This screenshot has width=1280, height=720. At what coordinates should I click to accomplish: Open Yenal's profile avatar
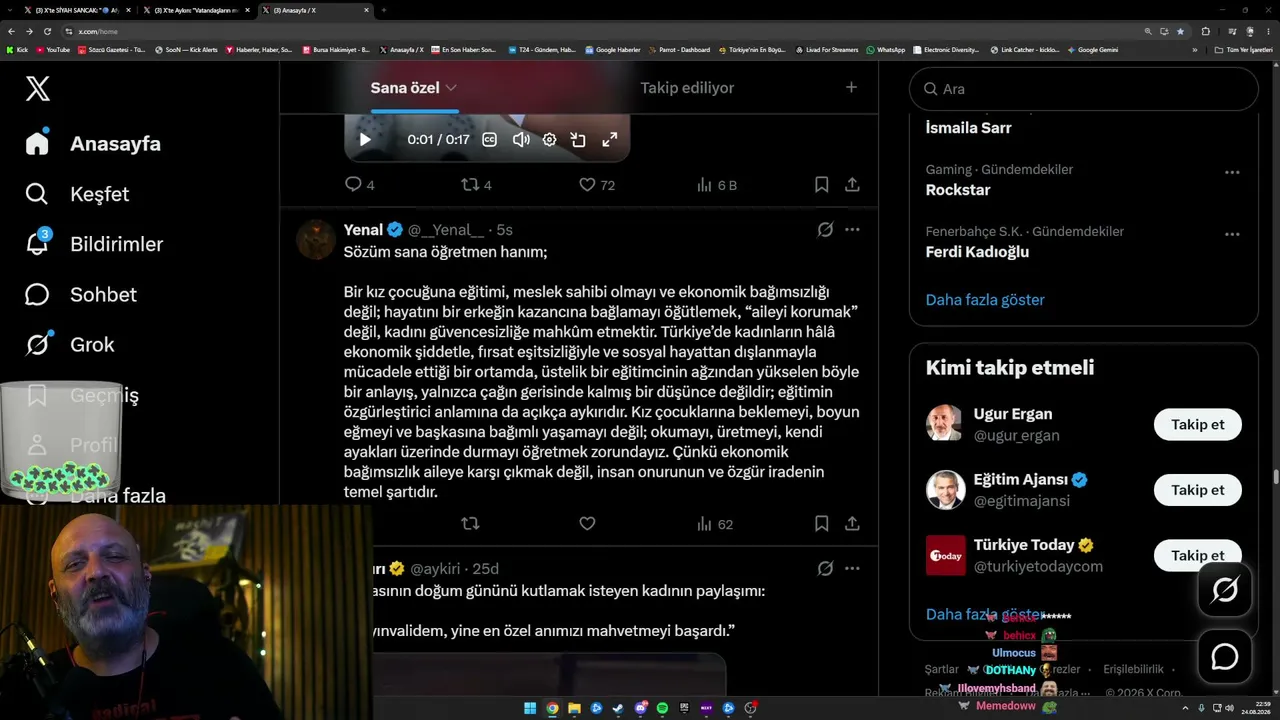316,240
